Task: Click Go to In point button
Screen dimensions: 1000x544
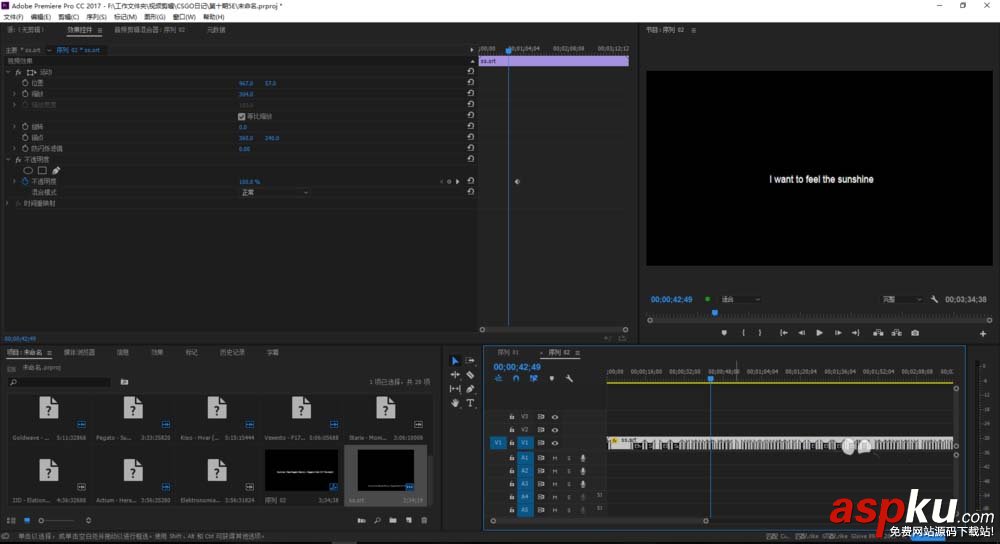Action: coord(784,333)
